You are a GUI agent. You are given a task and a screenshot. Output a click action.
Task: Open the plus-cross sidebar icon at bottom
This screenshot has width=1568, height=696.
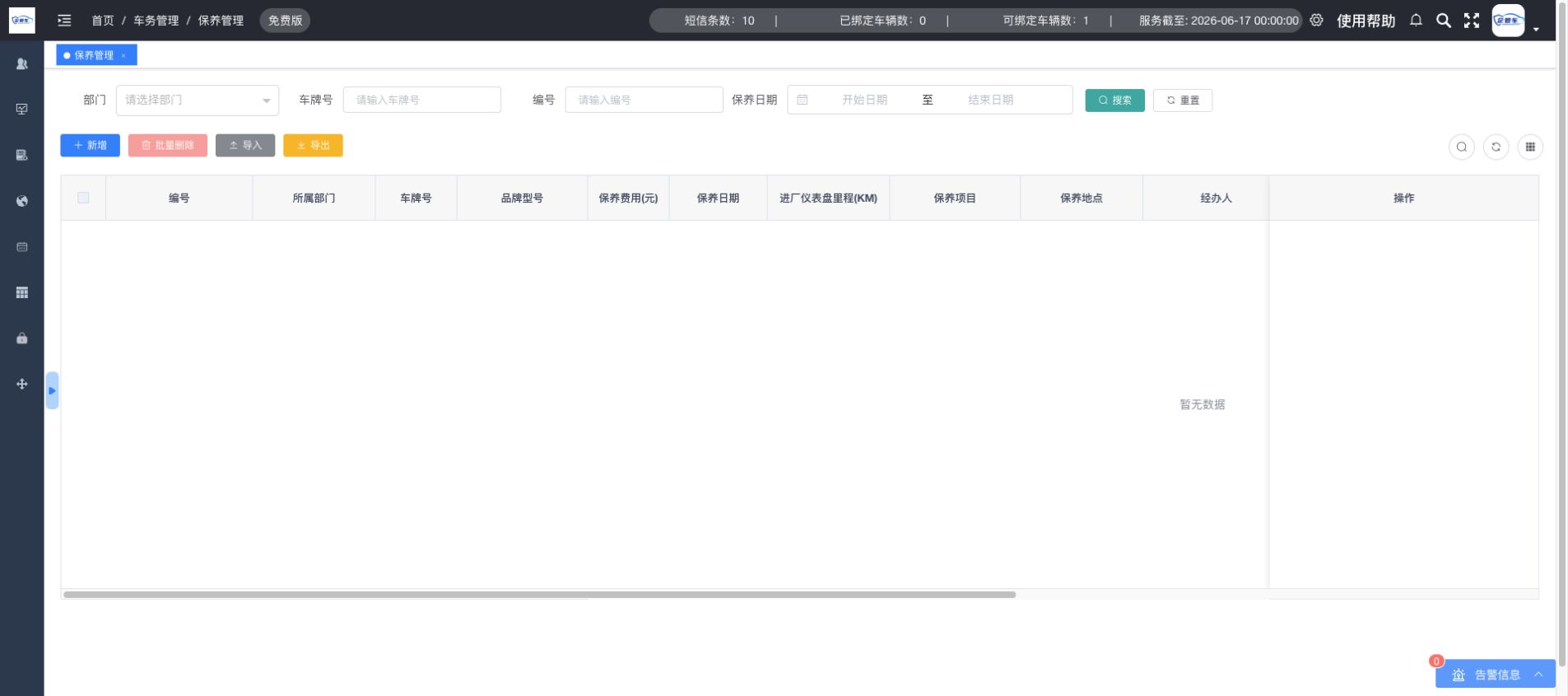[22, 384]
